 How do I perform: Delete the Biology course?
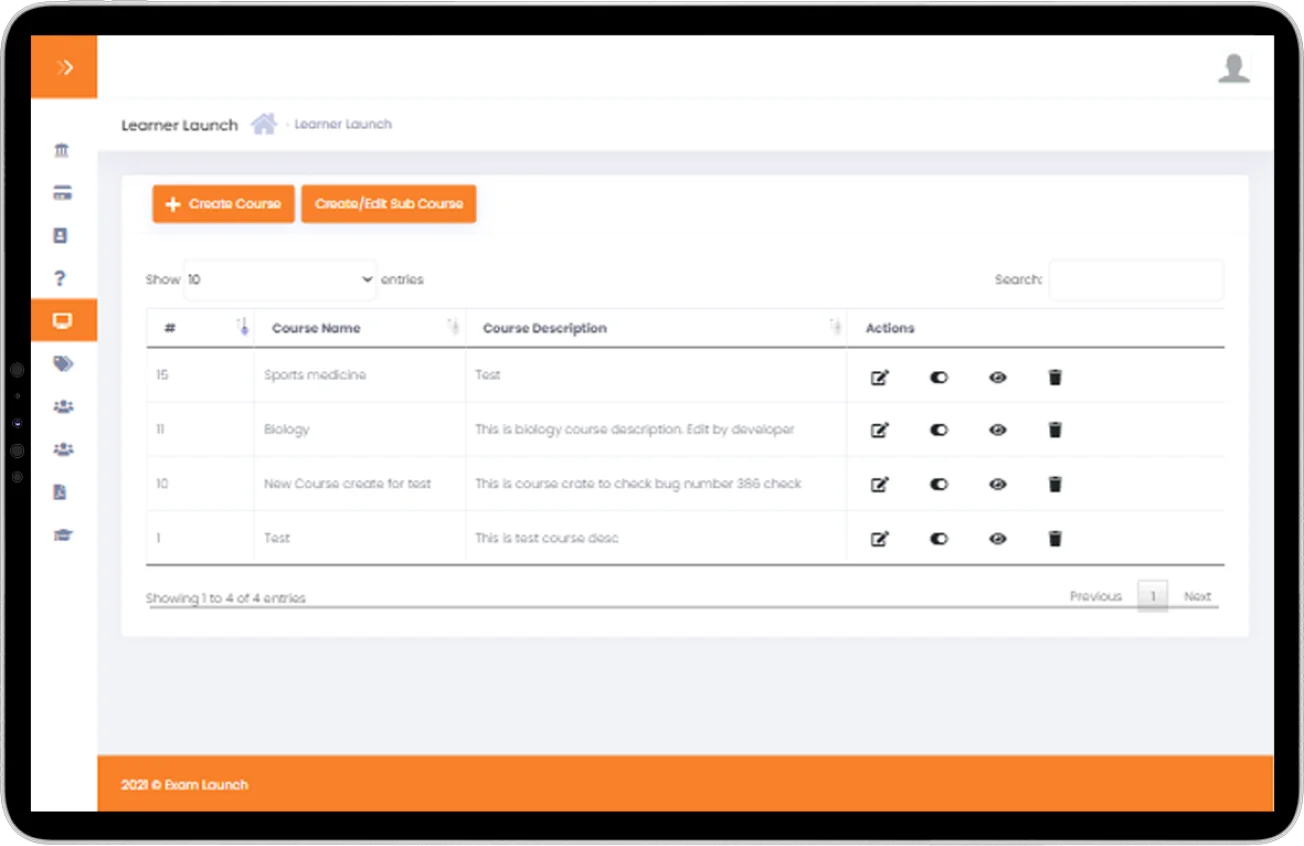(1054, 430)
